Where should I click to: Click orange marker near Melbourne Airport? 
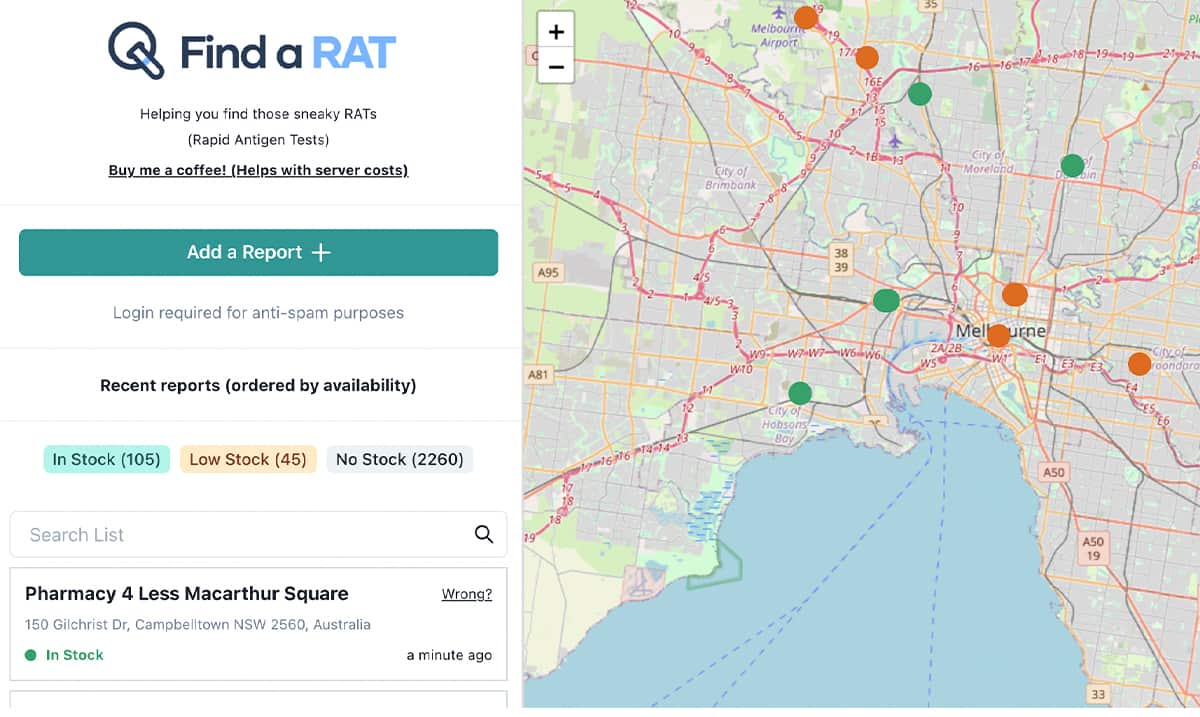[806, 17]
